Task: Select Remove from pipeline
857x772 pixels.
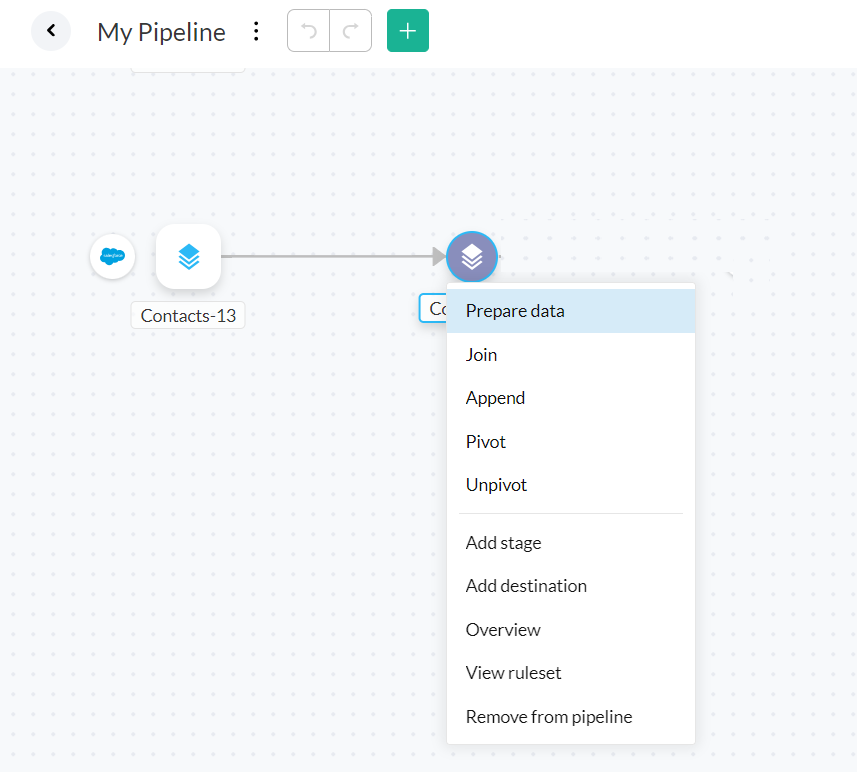Action: pos(549,717)
